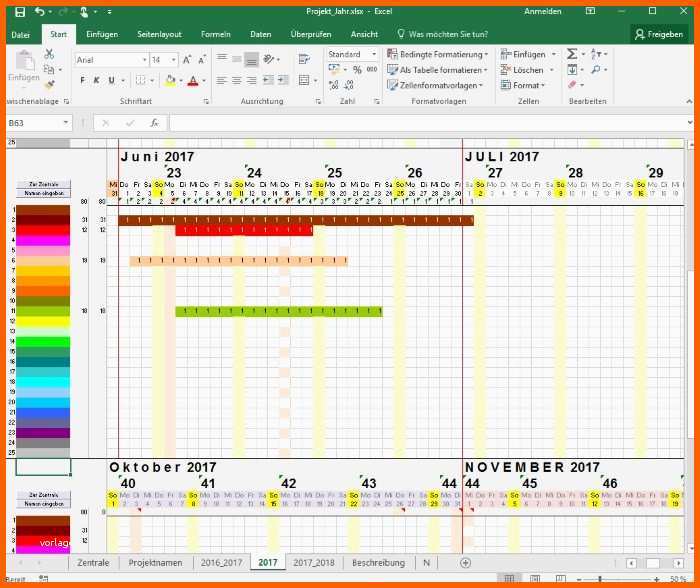Clear contents with the eraser icon

point(572,84)
